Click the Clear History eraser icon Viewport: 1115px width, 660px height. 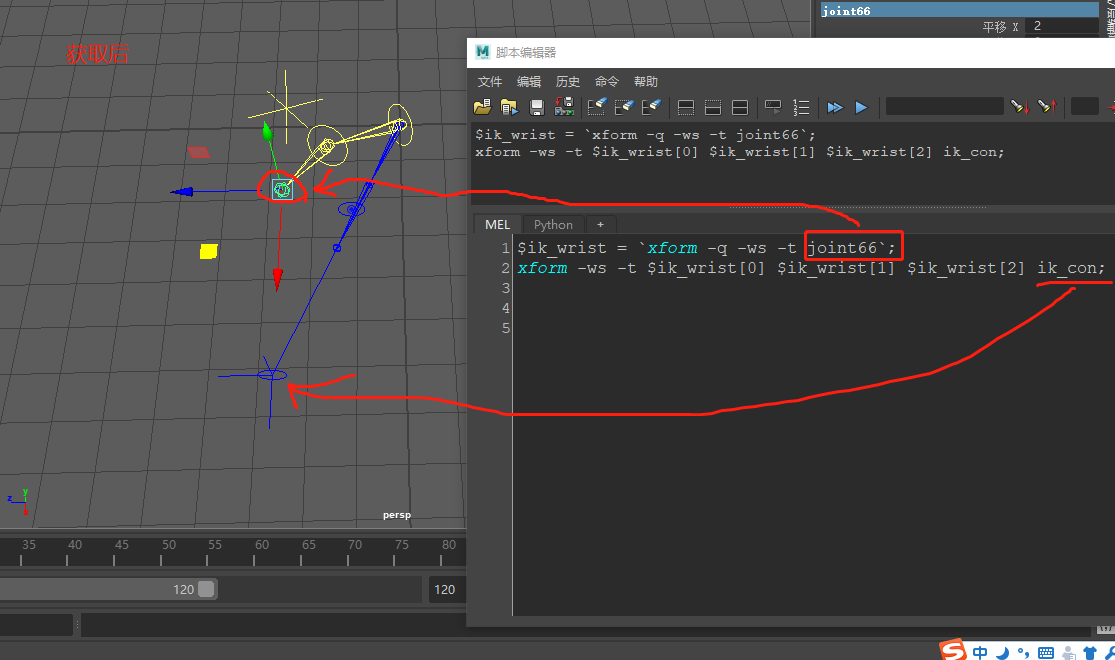point(597,107)
